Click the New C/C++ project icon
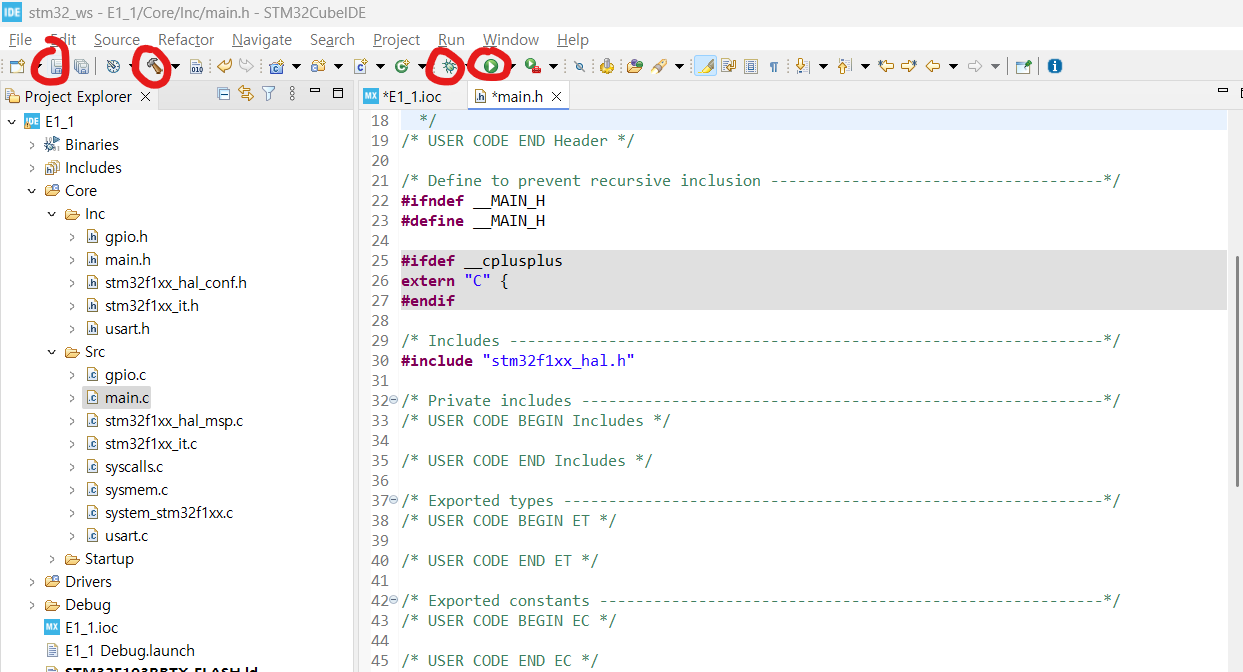 (x=275, y=66)
